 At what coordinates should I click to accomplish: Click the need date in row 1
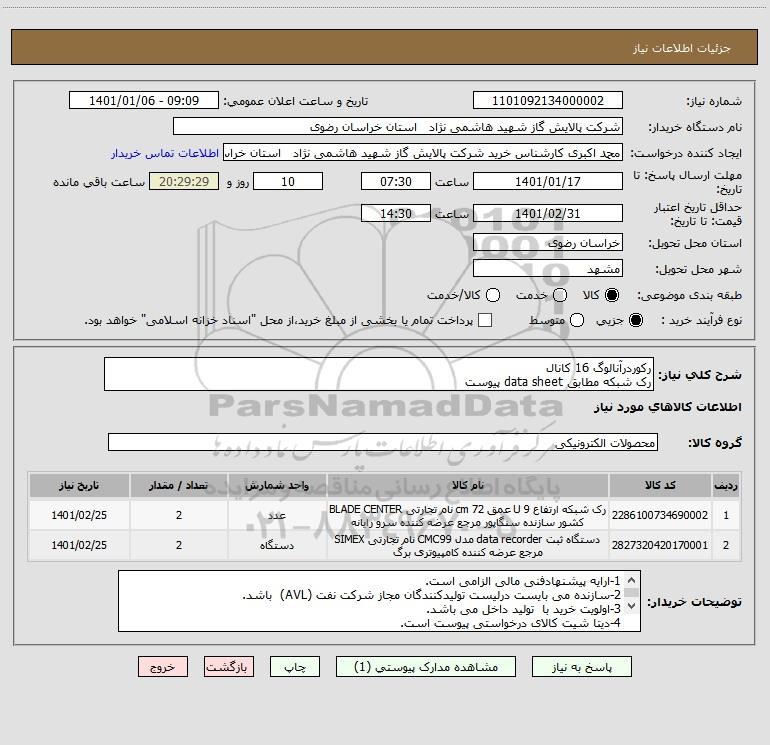(x=79, y=515)
